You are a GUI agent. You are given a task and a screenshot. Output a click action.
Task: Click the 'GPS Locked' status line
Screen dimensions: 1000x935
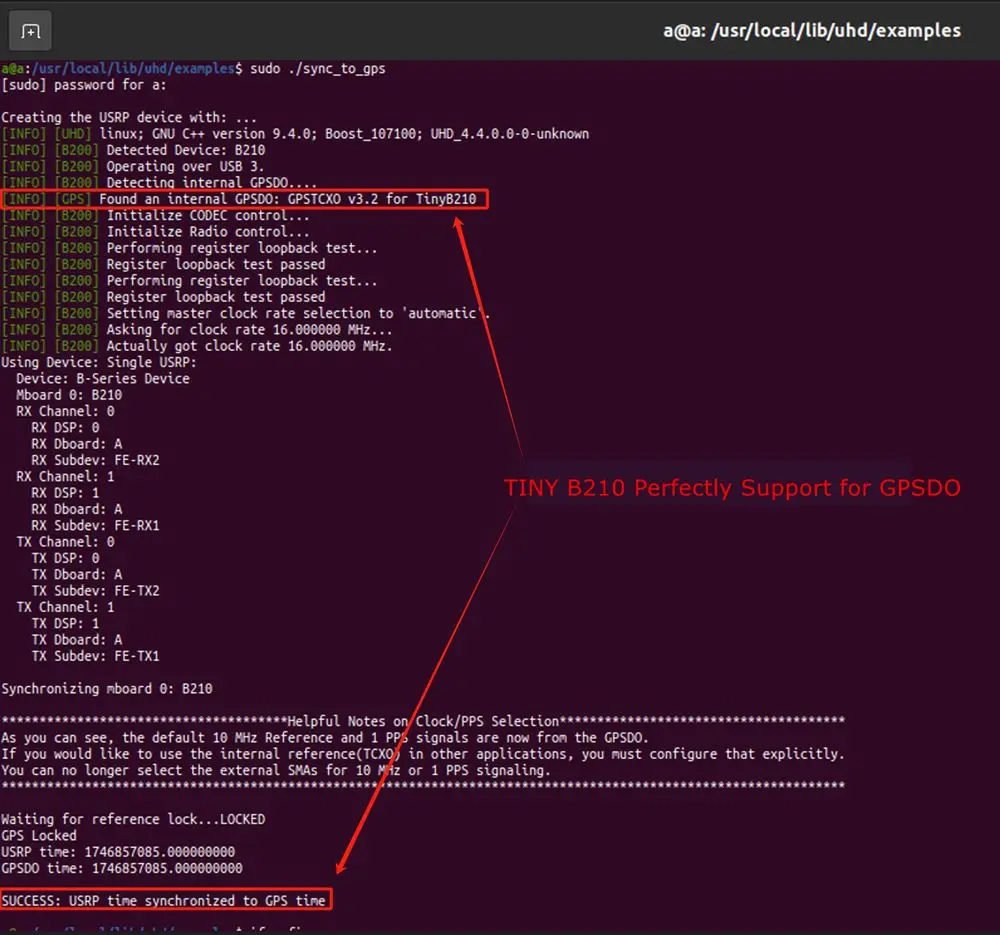38,836
